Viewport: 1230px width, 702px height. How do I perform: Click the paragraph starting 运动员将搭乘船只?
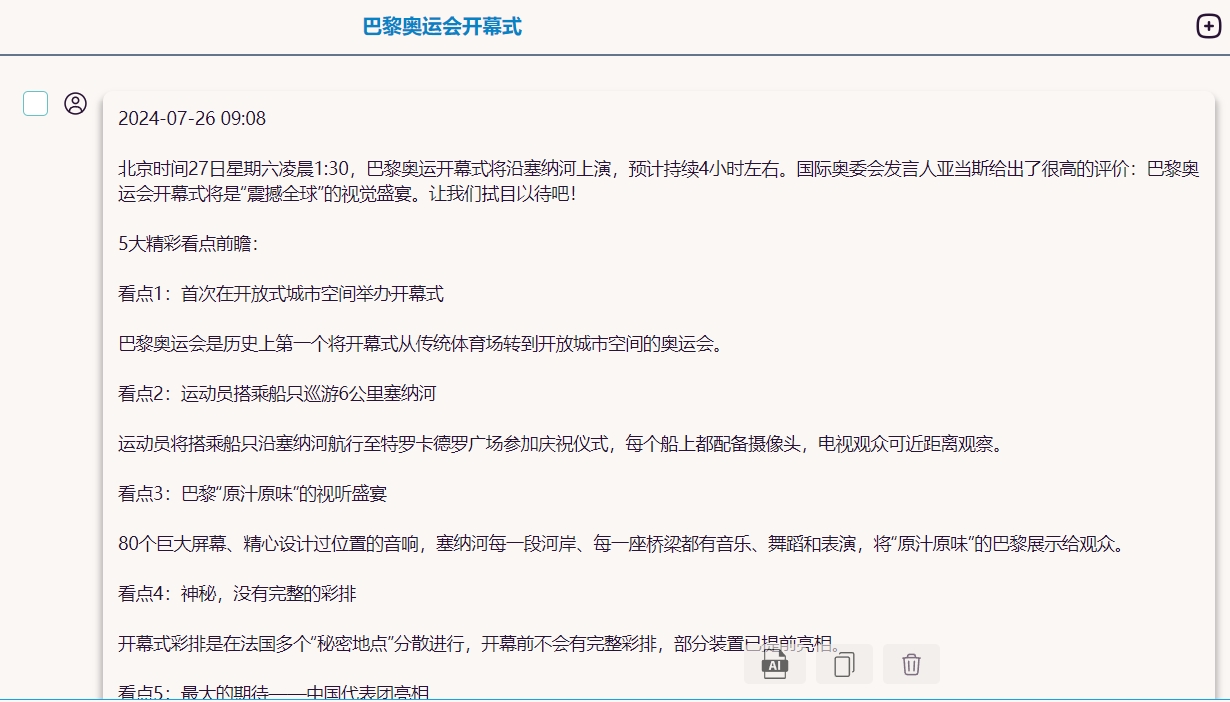[560, 444]
